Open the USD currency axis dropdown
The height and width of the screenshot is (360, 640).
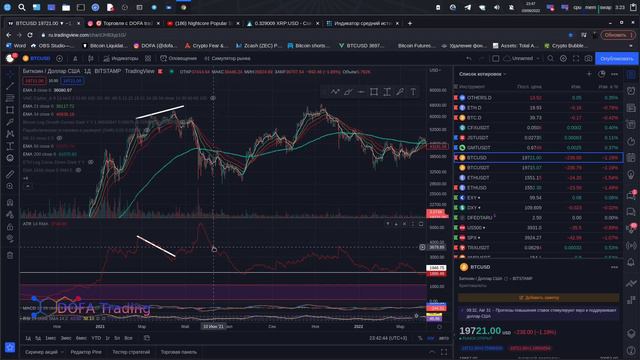tap(435, 70)
